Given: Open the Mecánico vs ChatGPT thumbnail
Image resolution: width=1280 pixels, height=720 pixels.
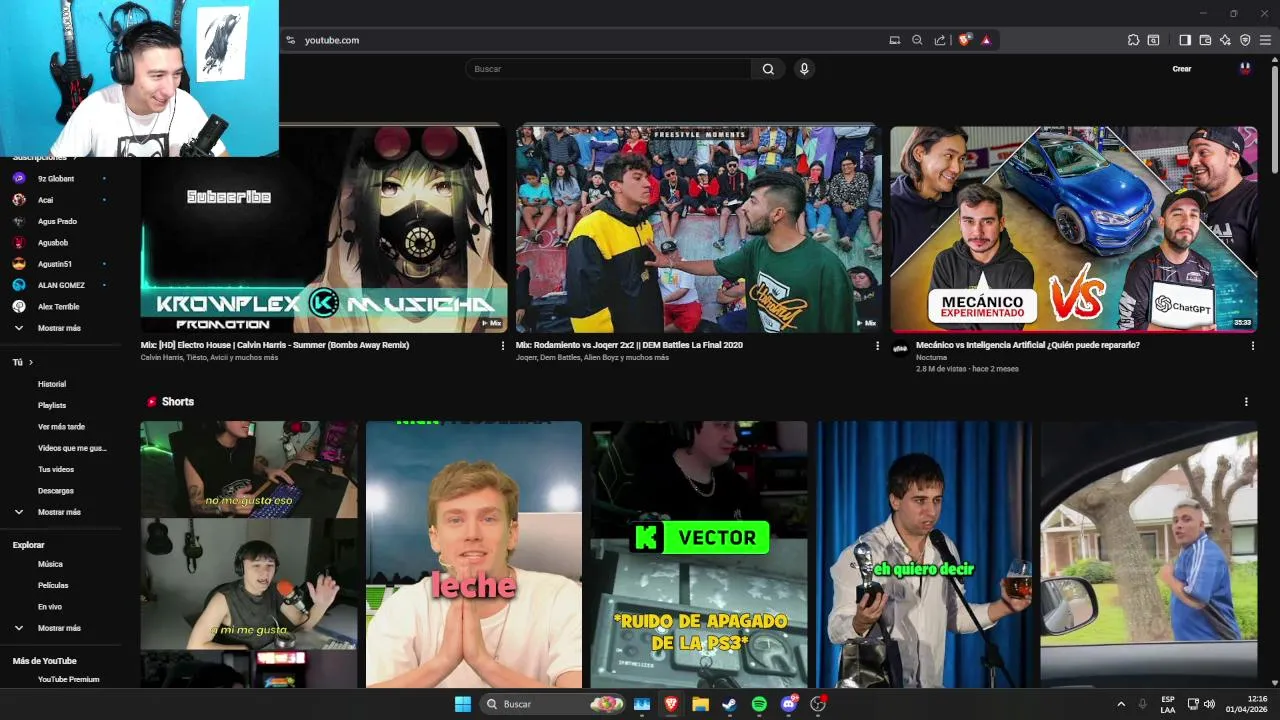Looking at the screenshot, I should (1074, 229).
